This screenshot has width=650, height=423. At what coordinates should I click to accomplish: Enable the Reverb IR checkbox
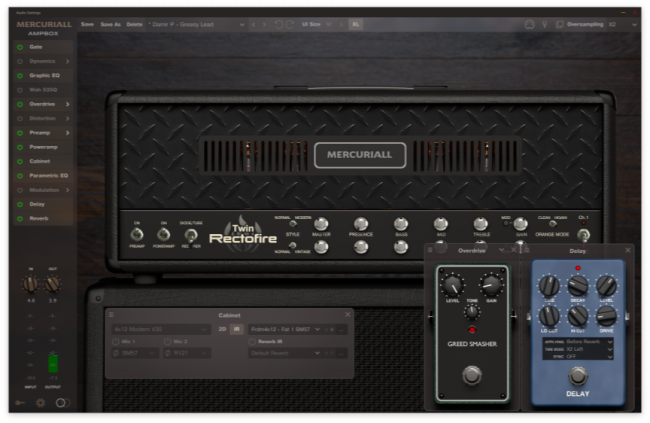tap(253, 341)
